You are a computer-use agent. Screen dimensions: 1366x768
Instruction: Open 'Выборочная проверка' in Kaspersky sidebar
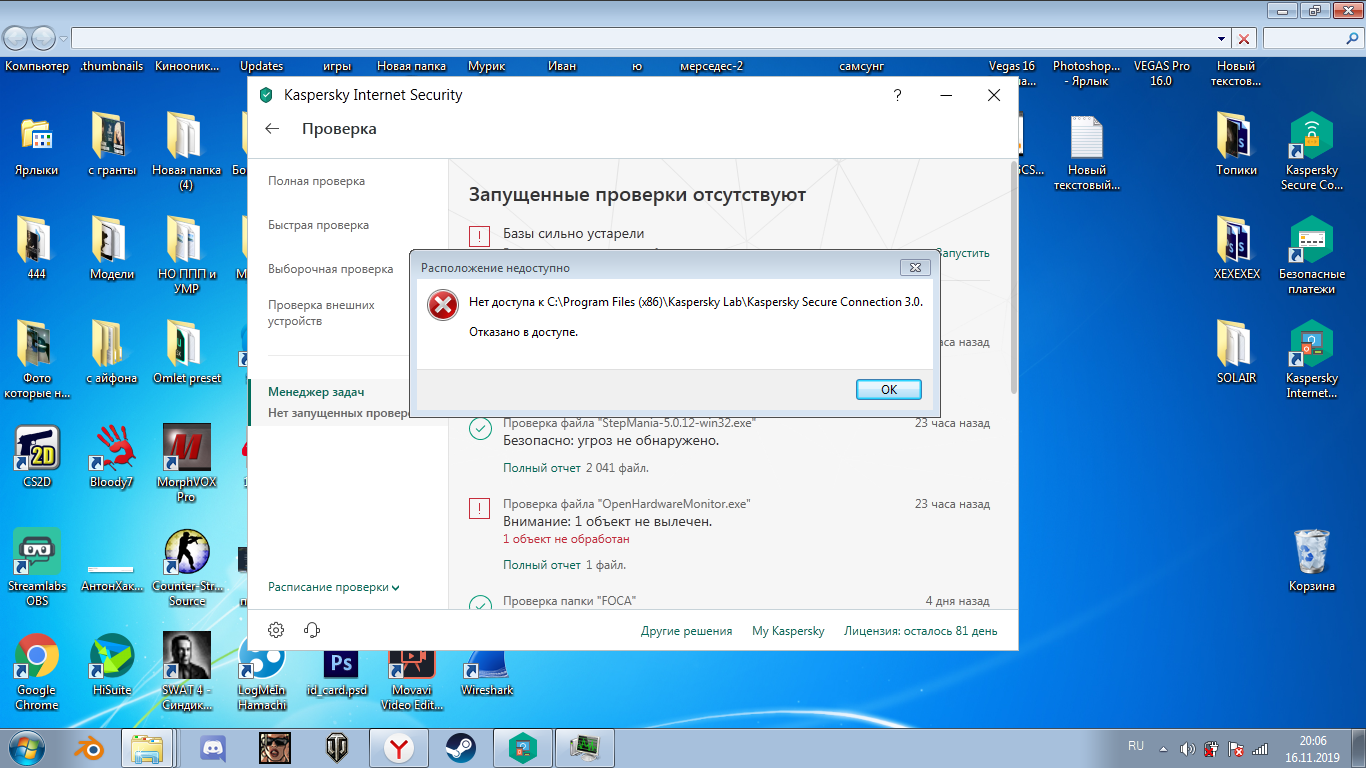pyautogui.click(x=331, y=269)
